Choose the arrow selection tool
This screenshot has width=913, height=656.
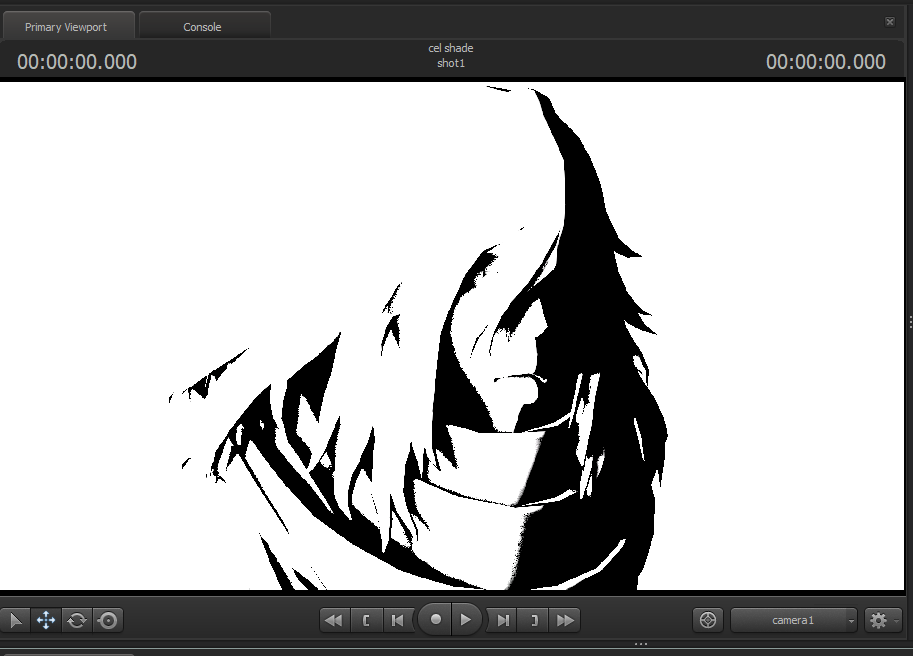pos(16,620)
